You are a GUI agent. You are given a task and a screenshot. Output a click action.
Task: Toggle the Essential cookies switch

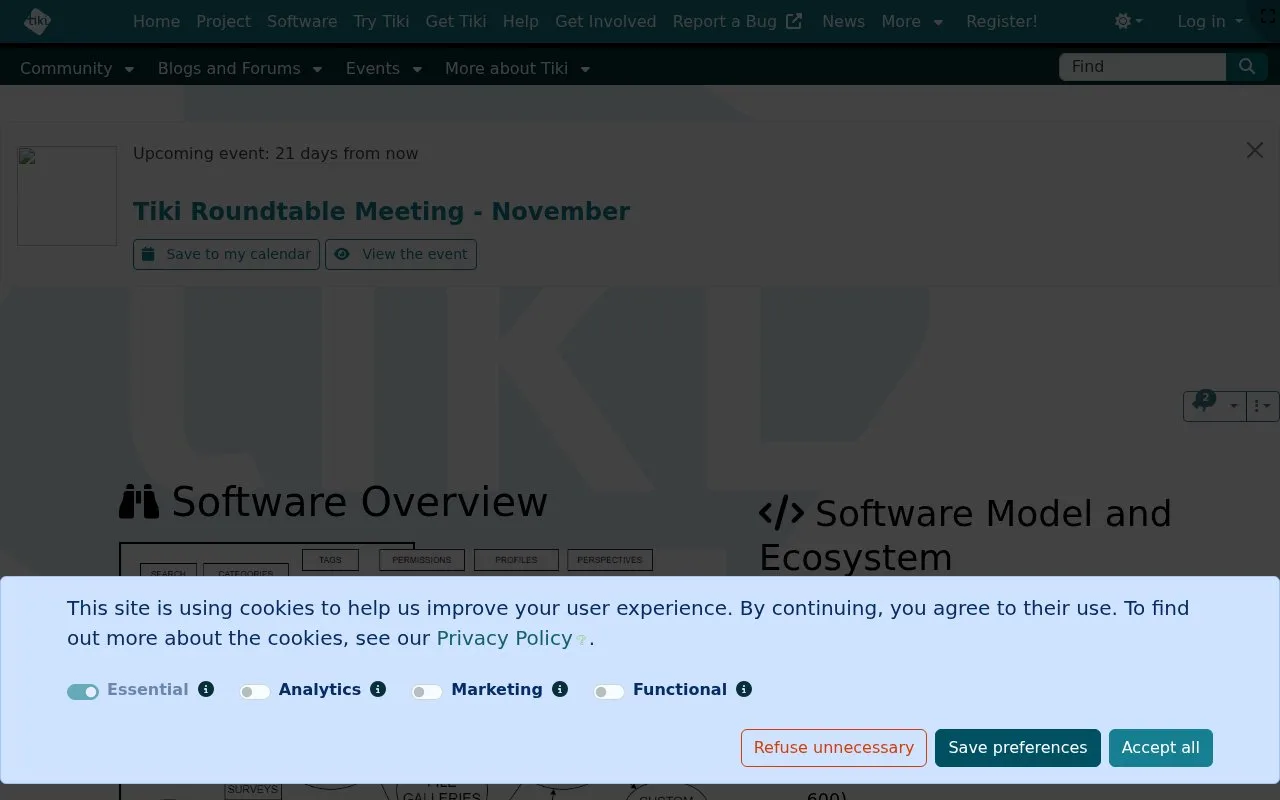(x=83, y=691)
